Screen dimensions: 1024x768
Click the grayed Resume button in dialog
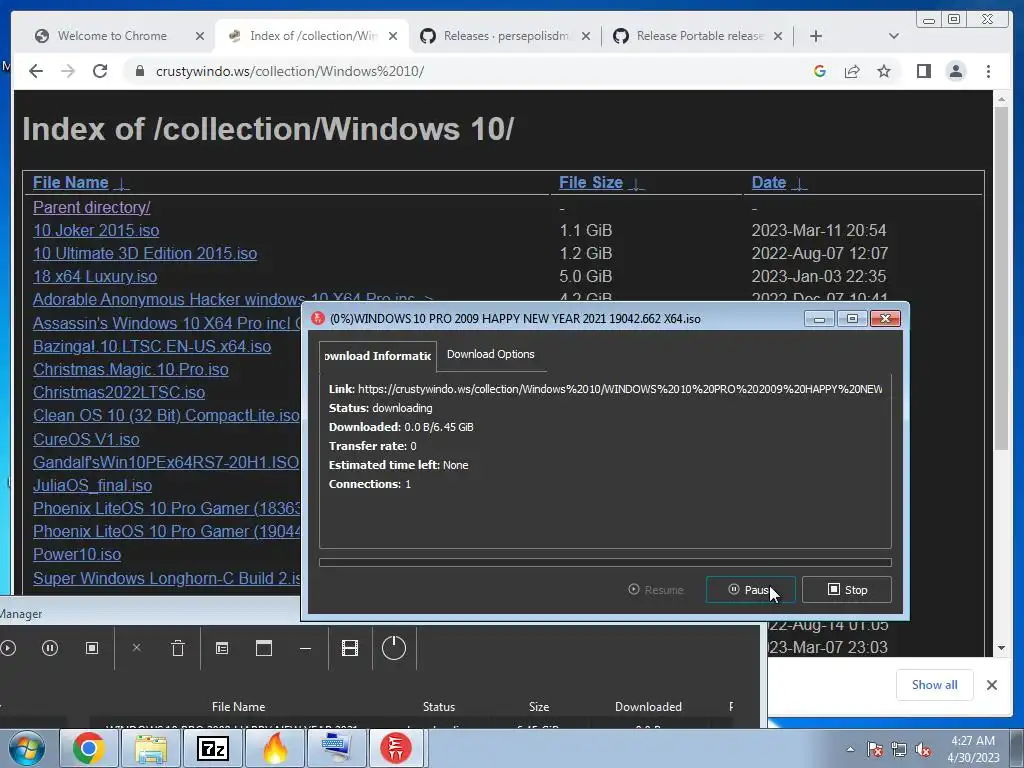656,590
